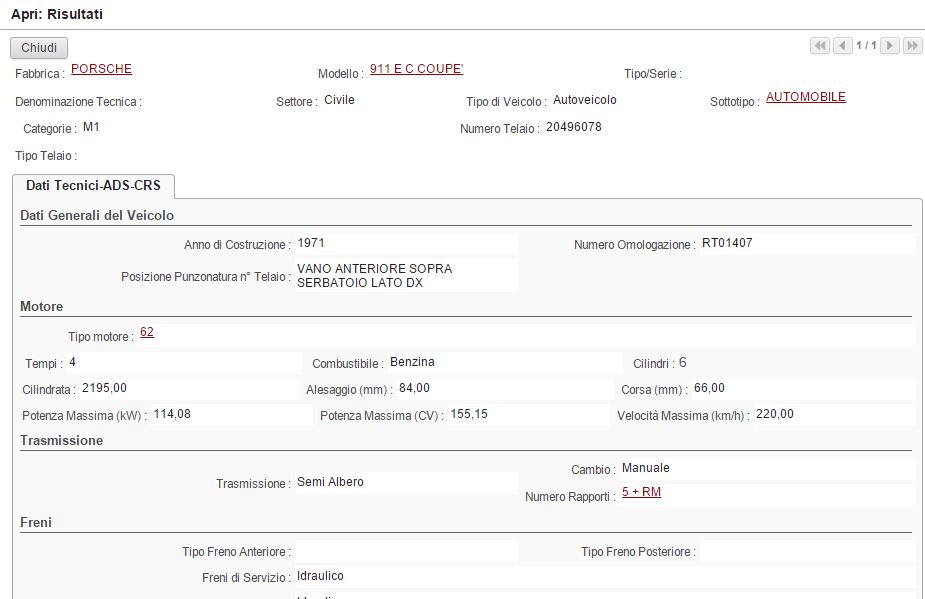Screen dimensions: 925x599
Task: Click the Combustibile Benzina field
Action: [503, 362]
